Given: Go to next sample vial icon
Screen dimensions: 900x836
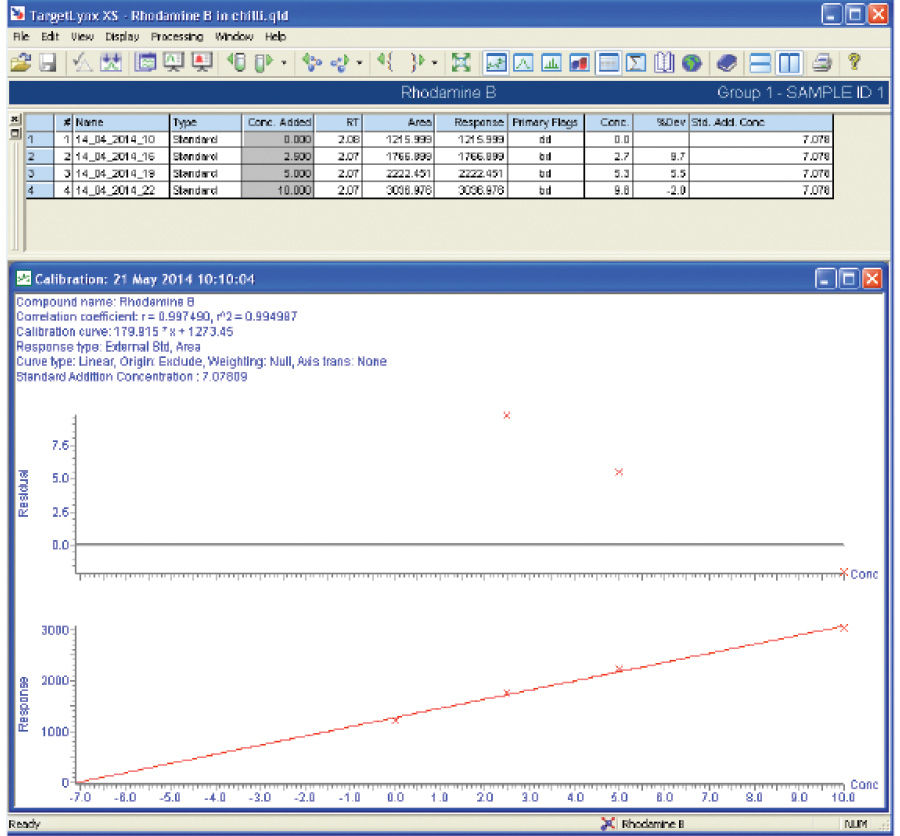Looking at the screenshot, I should pos(263,62).
